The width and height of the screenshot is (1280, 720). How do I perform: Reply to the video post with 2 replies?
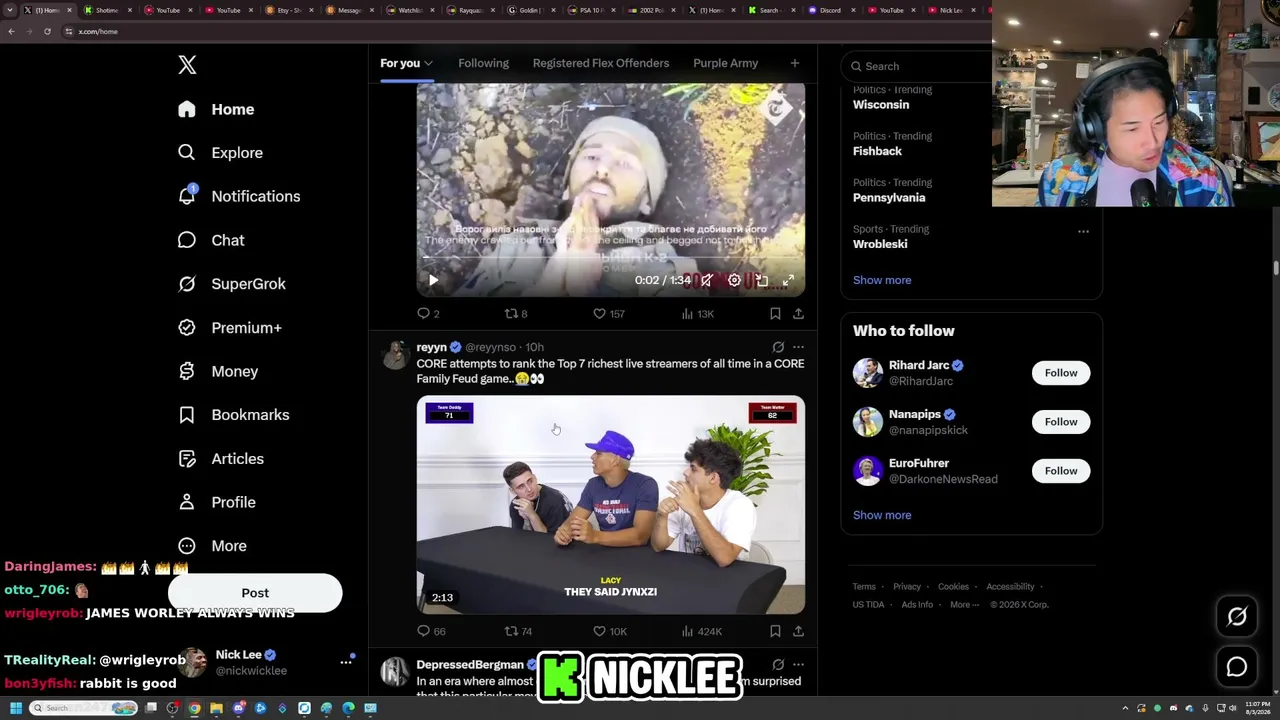click(428, 314)
